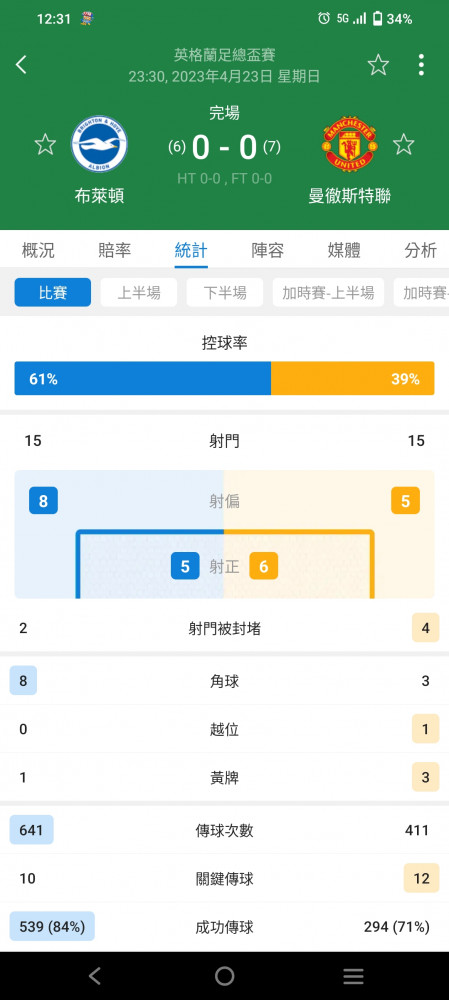The height and width of the screenshot is (1000, 449).
Task: Select the 加時賽-上半場 filter chip
Action: [x=328, y=293]
